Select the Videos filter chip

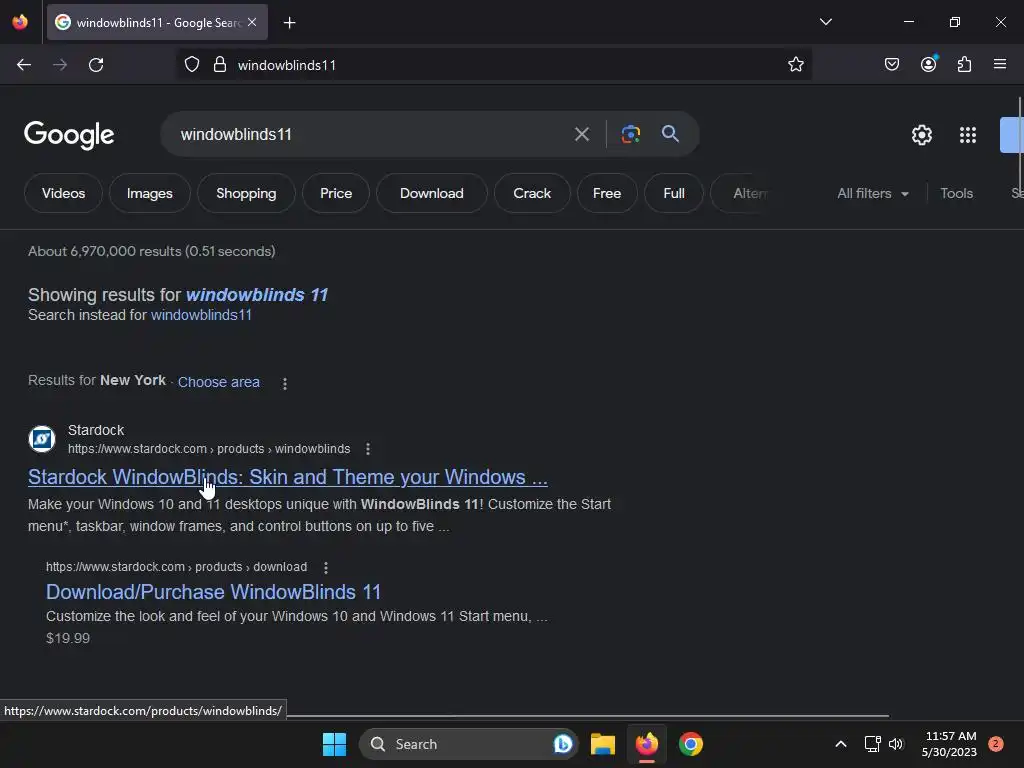point(63,193)
